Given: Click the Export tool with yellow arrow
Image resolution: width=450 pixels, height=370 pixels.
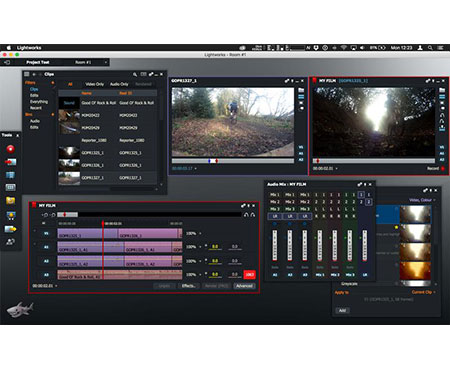Looking at the screenshot, I should (11, 229).
